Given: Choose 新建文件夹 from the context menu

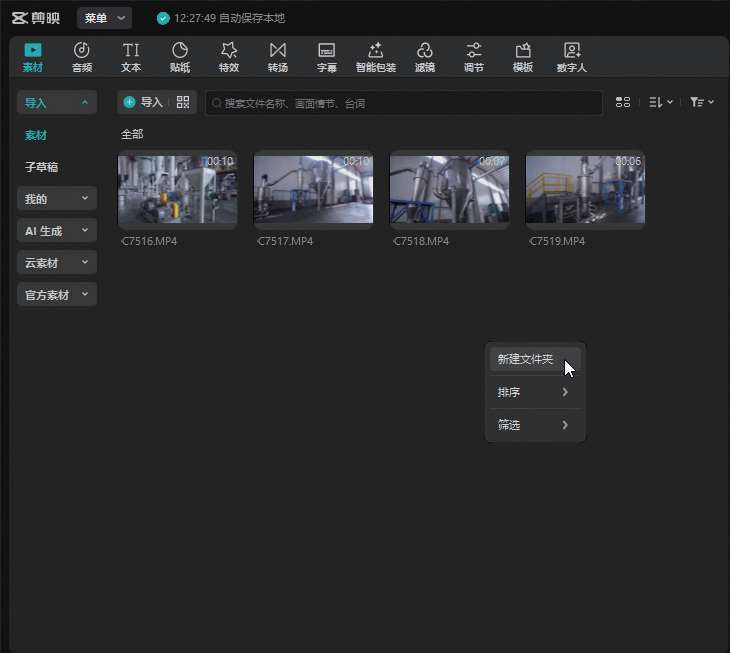Looking at the screenshot, I should 526,359.
